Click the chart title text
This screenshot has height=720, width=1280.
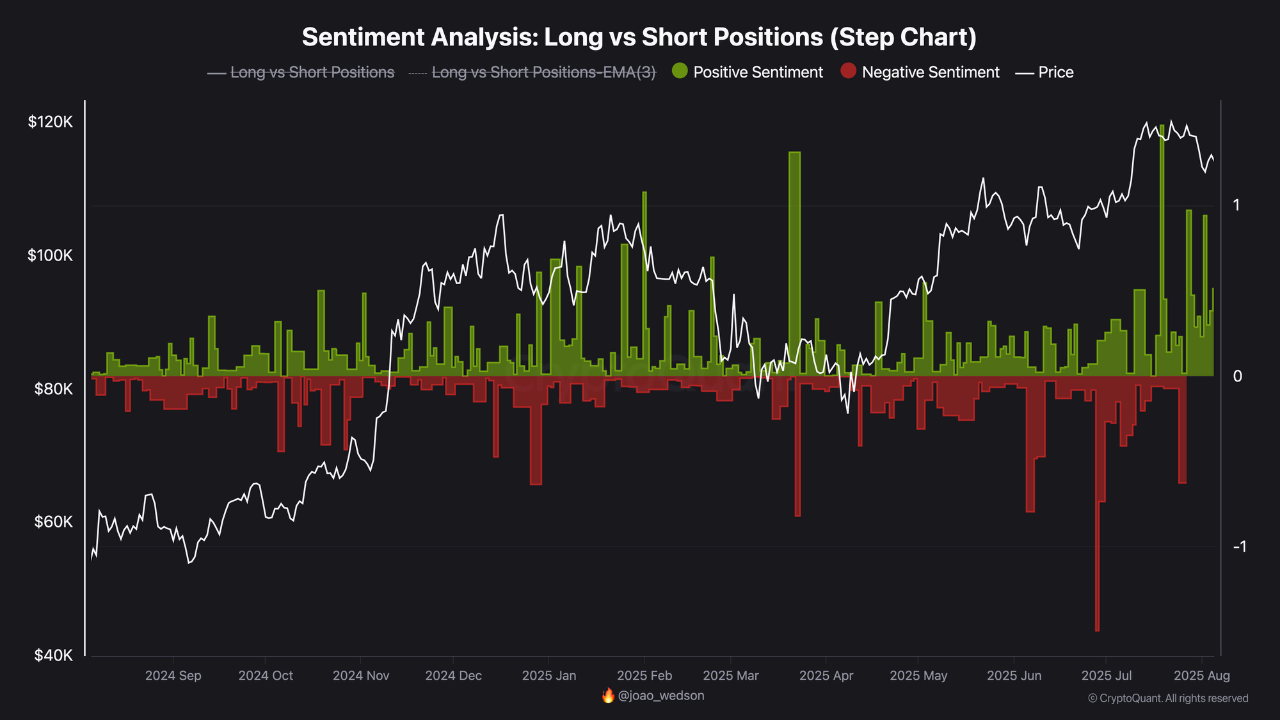639,37
